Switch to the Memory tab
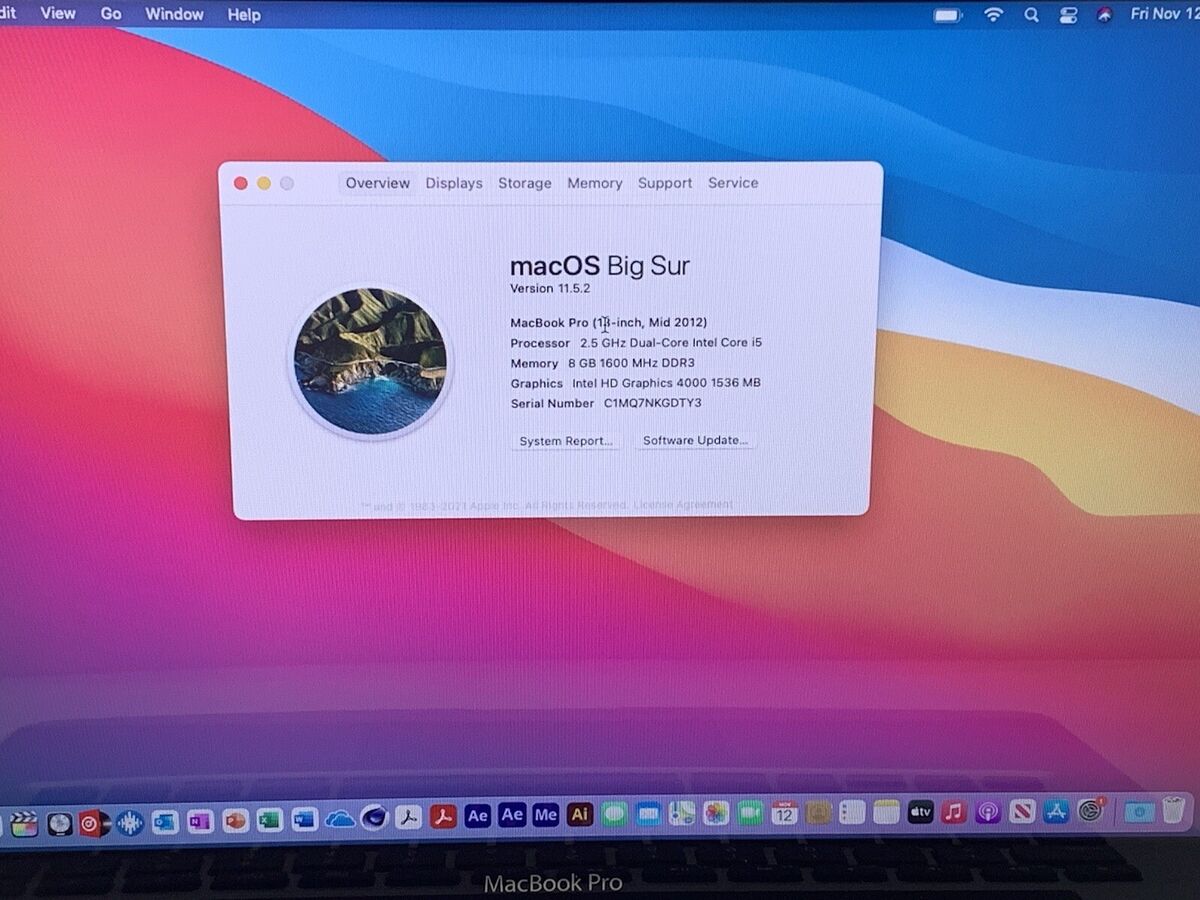This screenshot has width=1200, height=900. click(595, 183)
